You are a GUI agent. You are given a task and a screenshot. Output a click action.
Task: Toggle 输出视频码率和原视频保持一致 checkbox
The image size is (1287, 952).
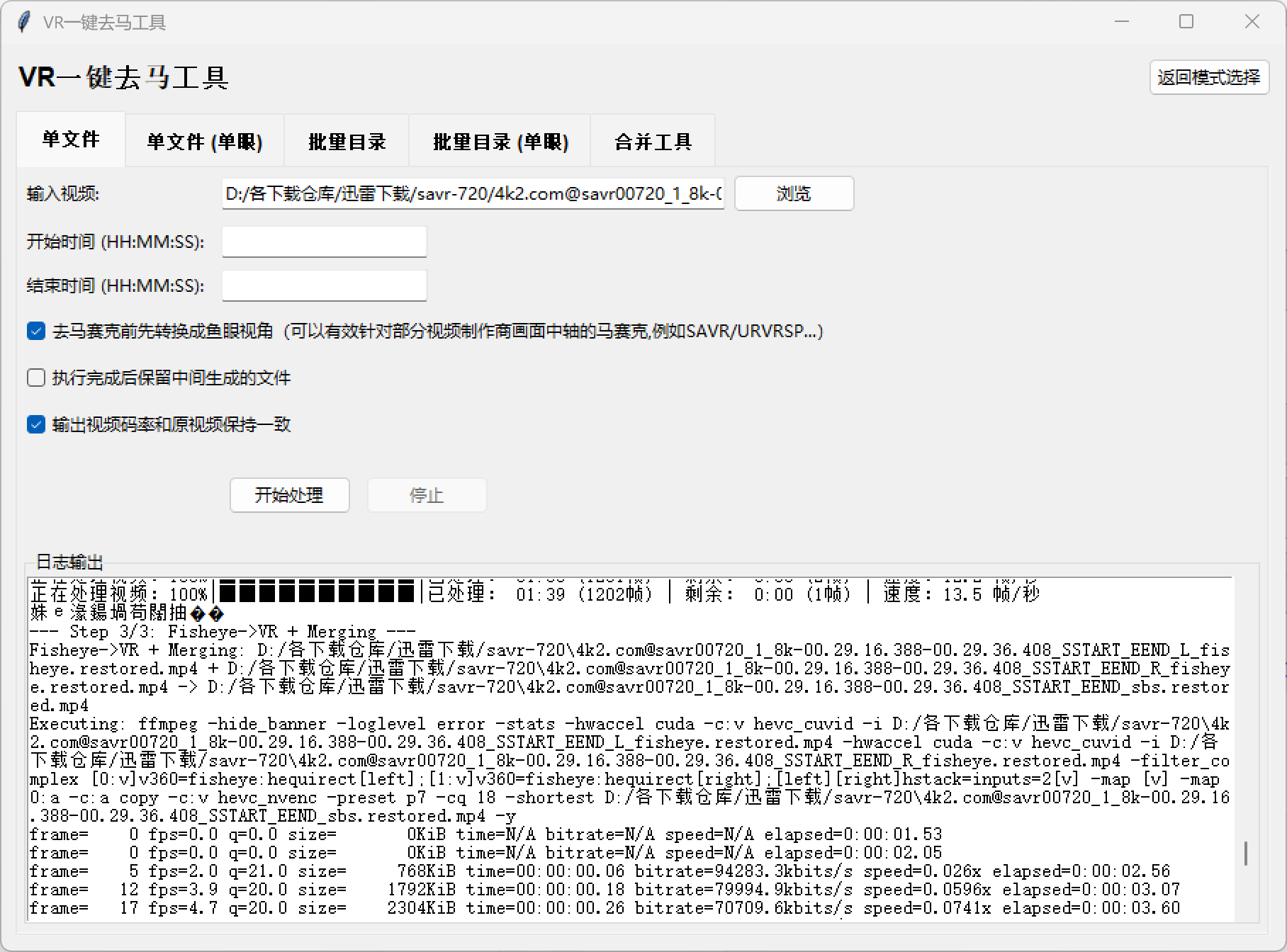[x=36, y=424]
